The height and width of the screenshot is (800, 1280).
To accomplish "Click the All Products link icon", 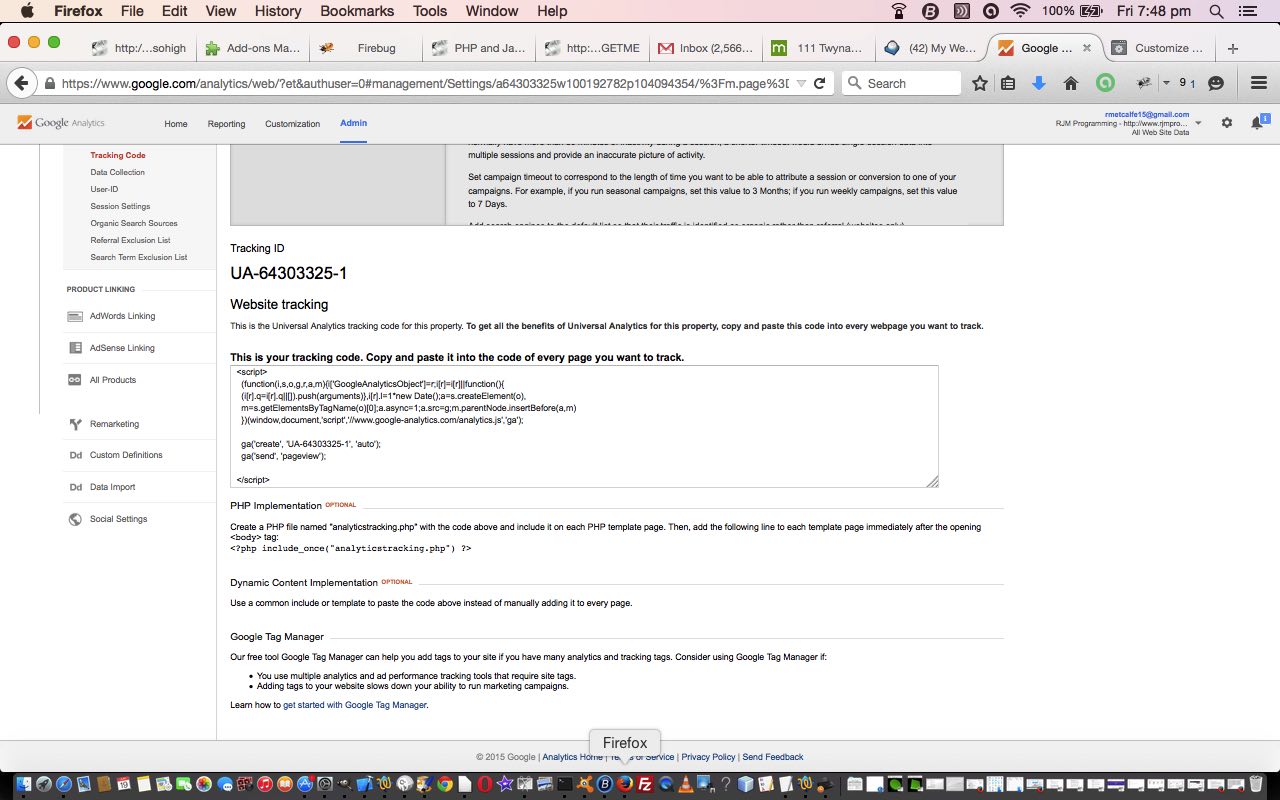I will pyautogui.click(x=74, y=380).
